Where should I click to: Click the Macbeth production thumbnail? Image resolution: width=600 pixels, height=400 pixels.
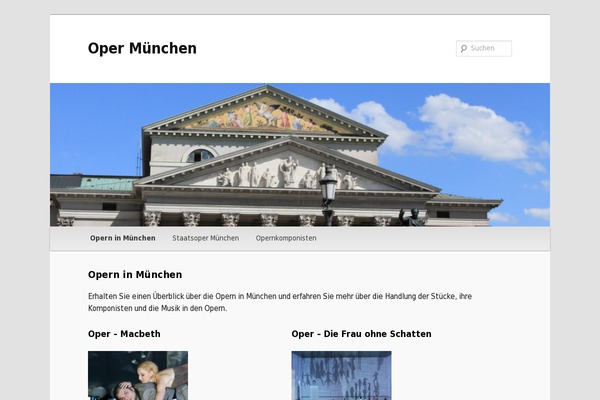pos(138,376)
